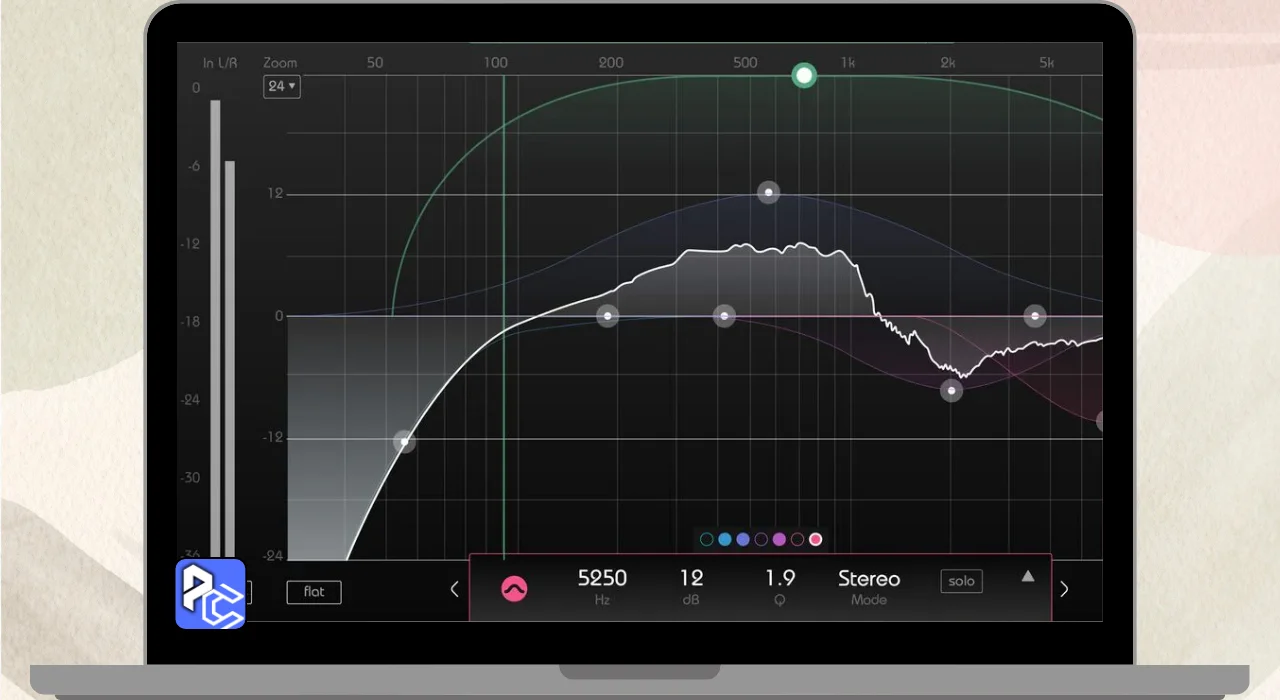Select the dark purple outlined band dot

761,539
